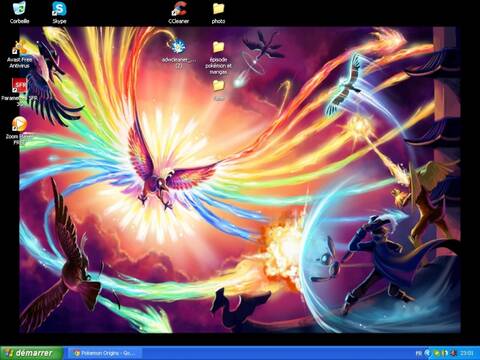Open the Corbeille recycle bin icon
Image resolution: width=480 pixels, height=360 pixels.
click(19, 13)
